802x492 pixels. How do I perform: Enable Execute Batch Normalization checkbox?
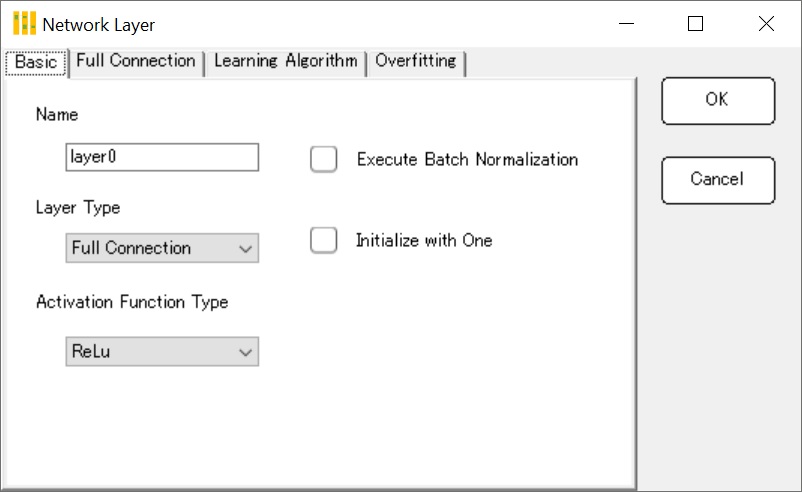point(323,159)
